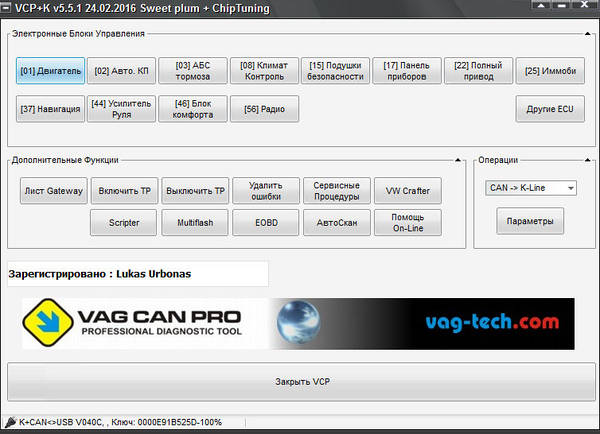600x434 pixels.
Task: Open the [01] Двигатель engine module
Action: (x=52, y=71)
